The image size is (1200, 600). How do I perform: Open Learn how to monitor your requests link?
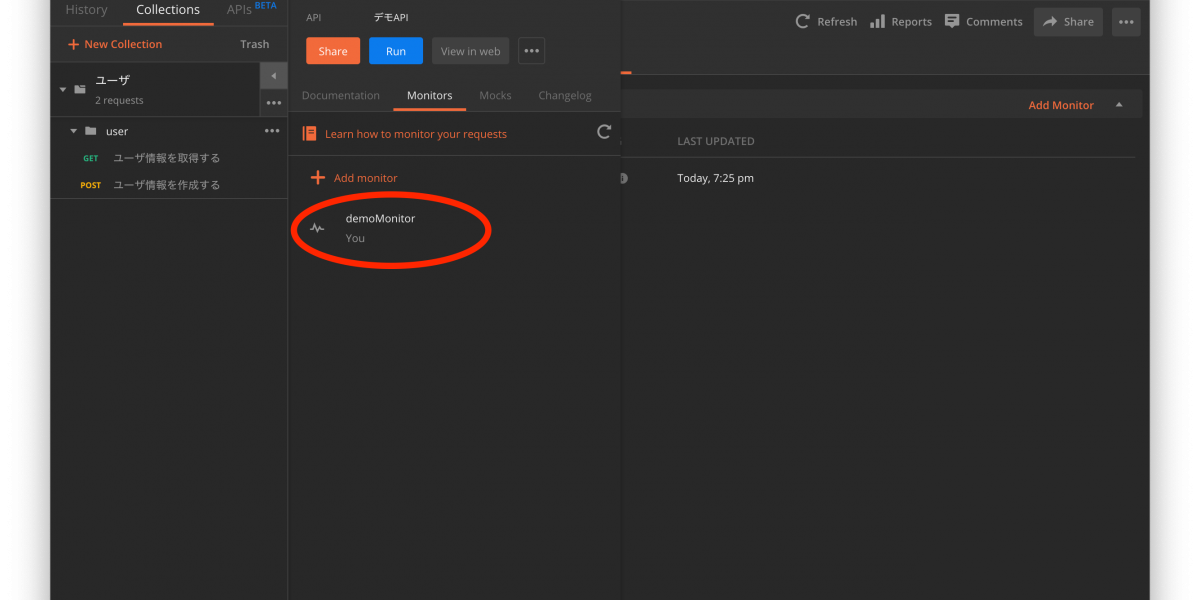click(415, 134)
